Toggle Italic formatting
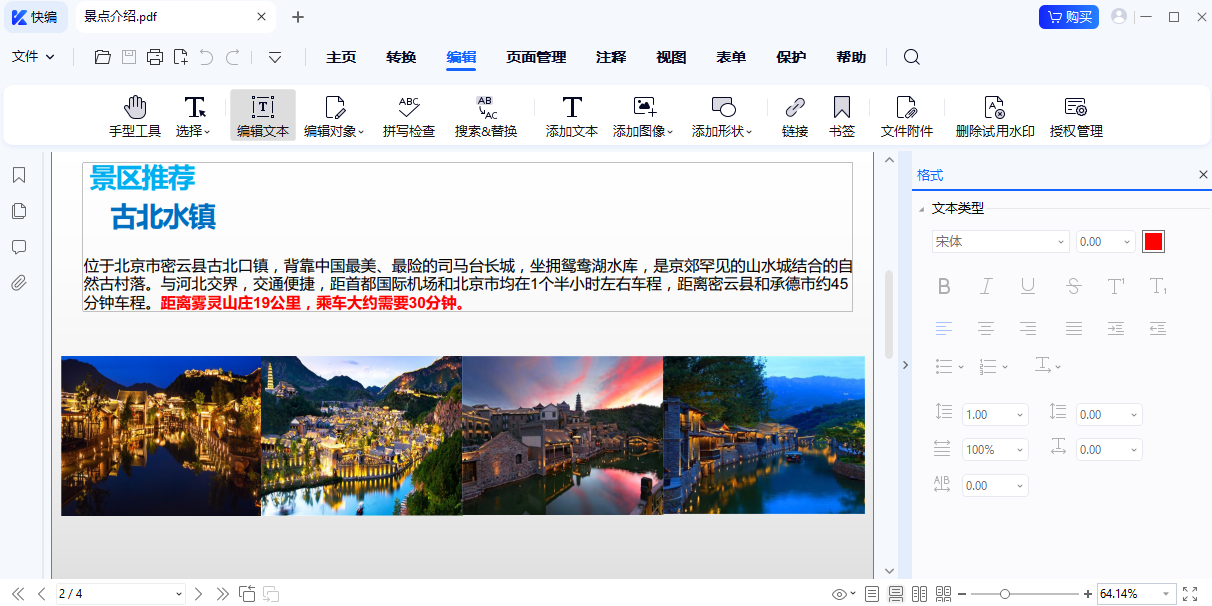This screenshot has height=606, width=1212. pyautogui.click(x=986, y=287)
